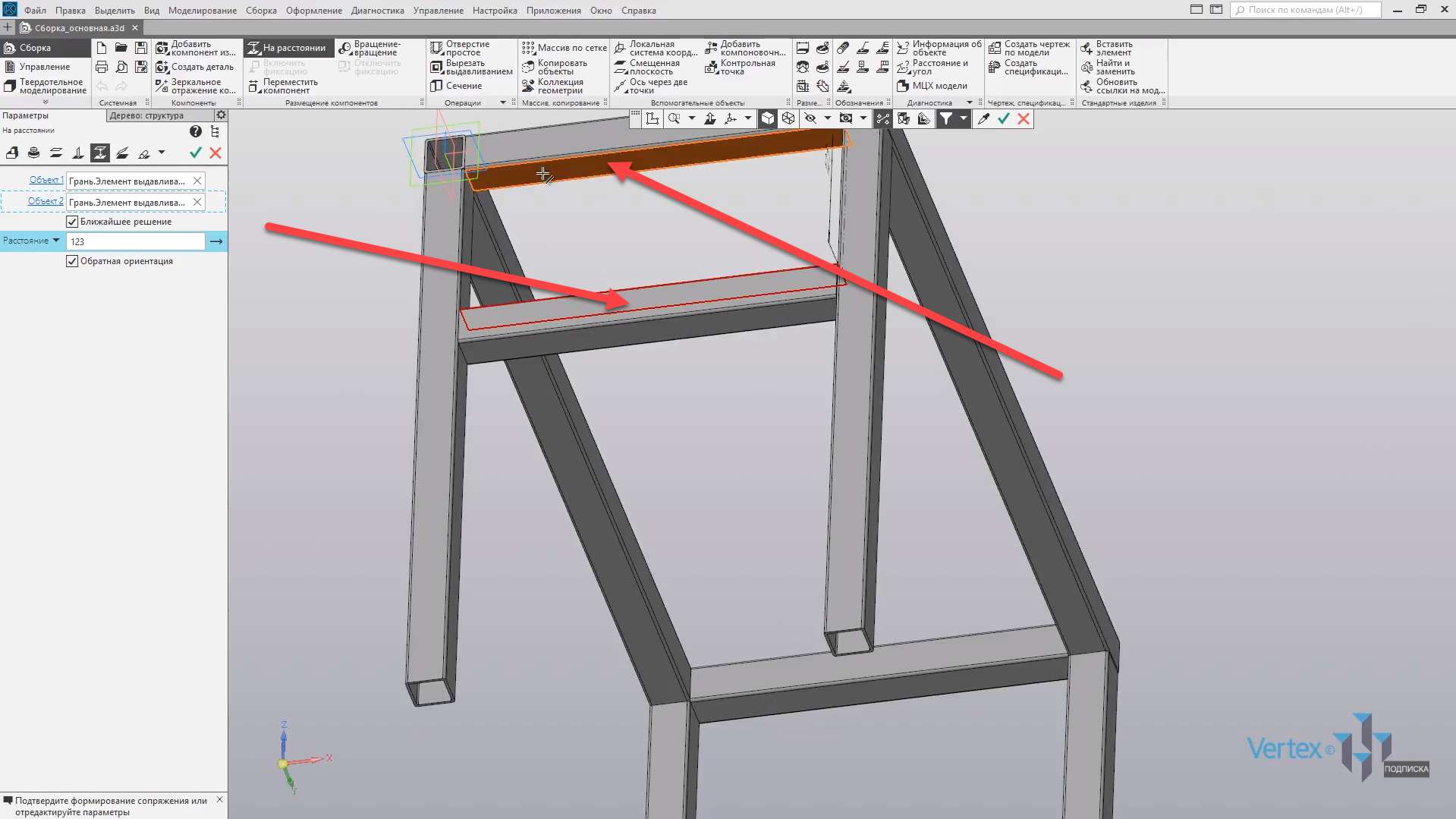Select Вращение-вращение mate tool
Screen dimensions: 1456x819
(370, 48)
